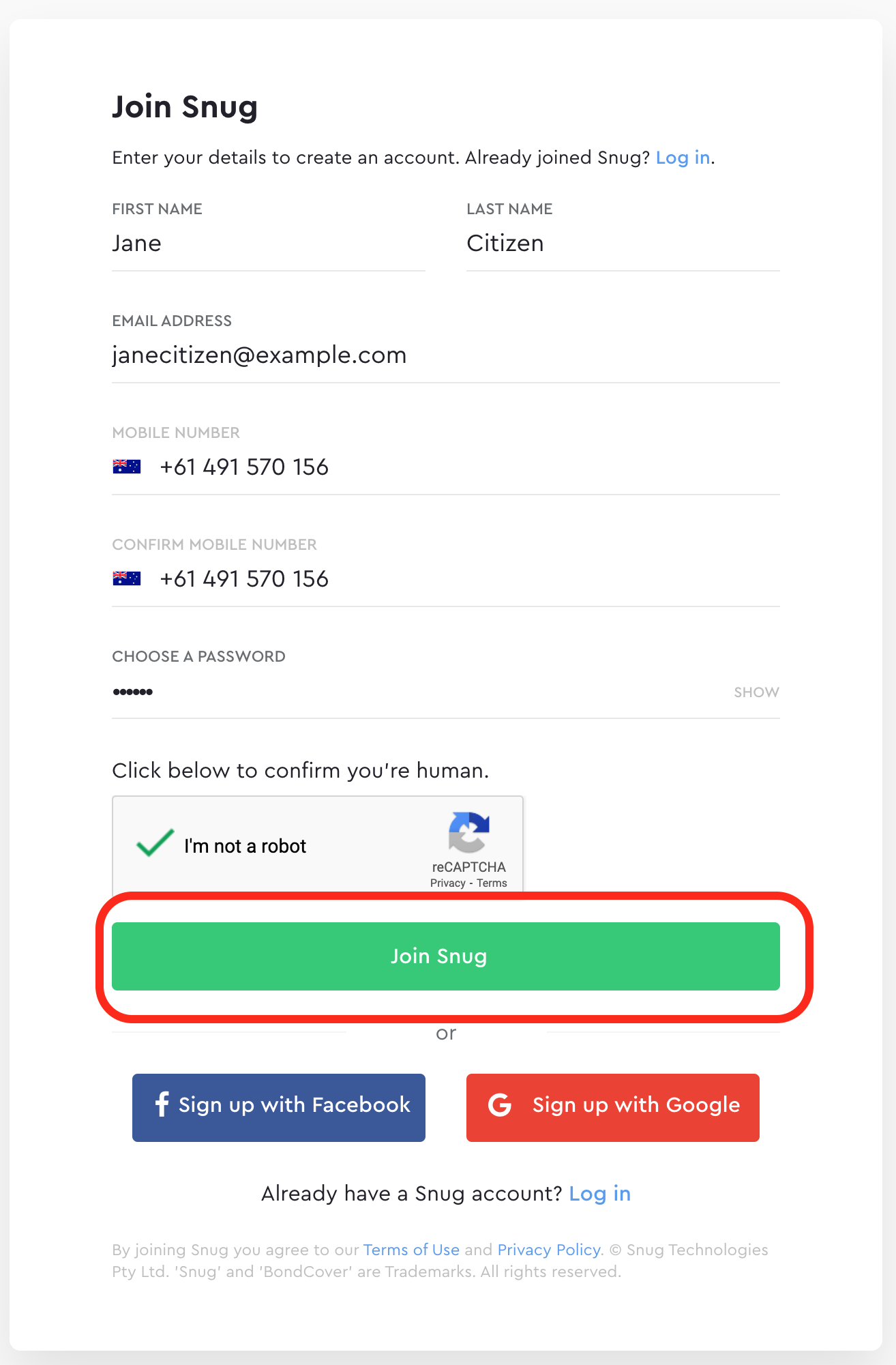Toggle SHOW to reveal the password
Viewport: 896px width, 1365px height.
point(756,692)
